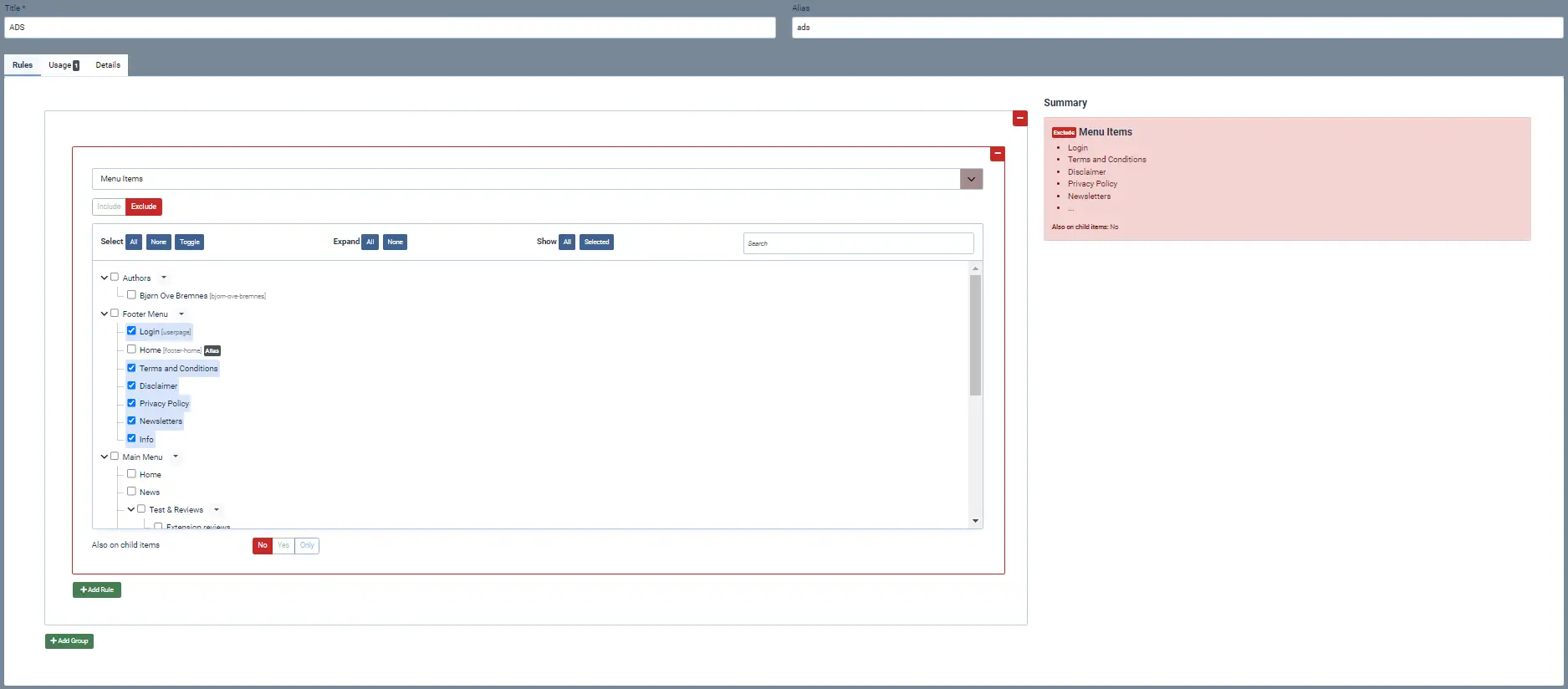Collapse the Footer Menu tree group

[105, 314]
